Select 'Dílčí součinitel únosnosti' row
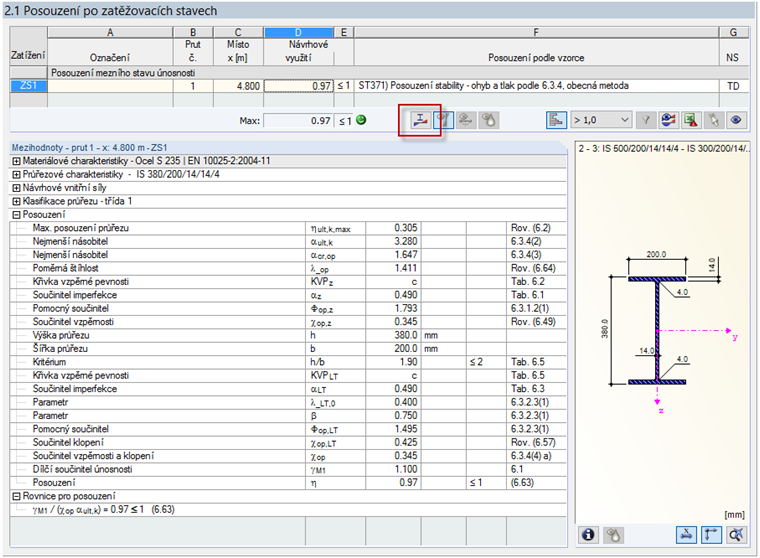760x558 pixels. click(x=288, y=470)
